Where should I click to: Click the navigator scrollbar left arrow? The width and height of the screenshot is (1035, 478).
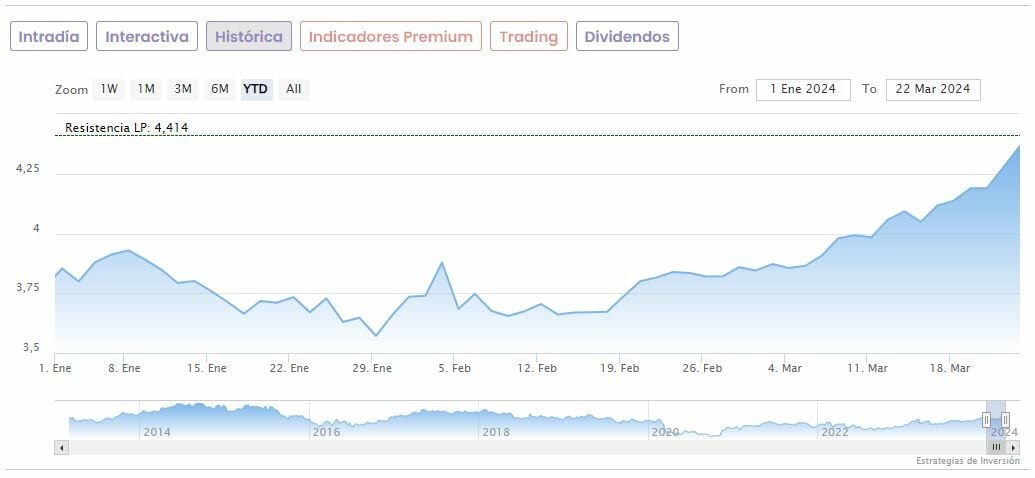(61, 448)
